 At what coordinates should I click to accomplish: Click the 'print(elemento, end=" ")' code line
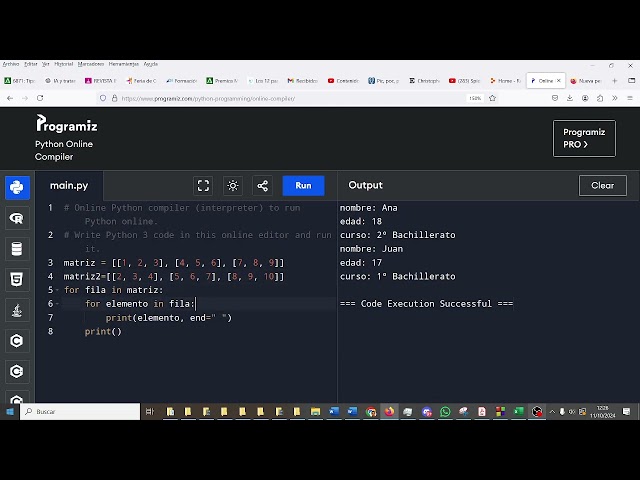click(169, 318)
